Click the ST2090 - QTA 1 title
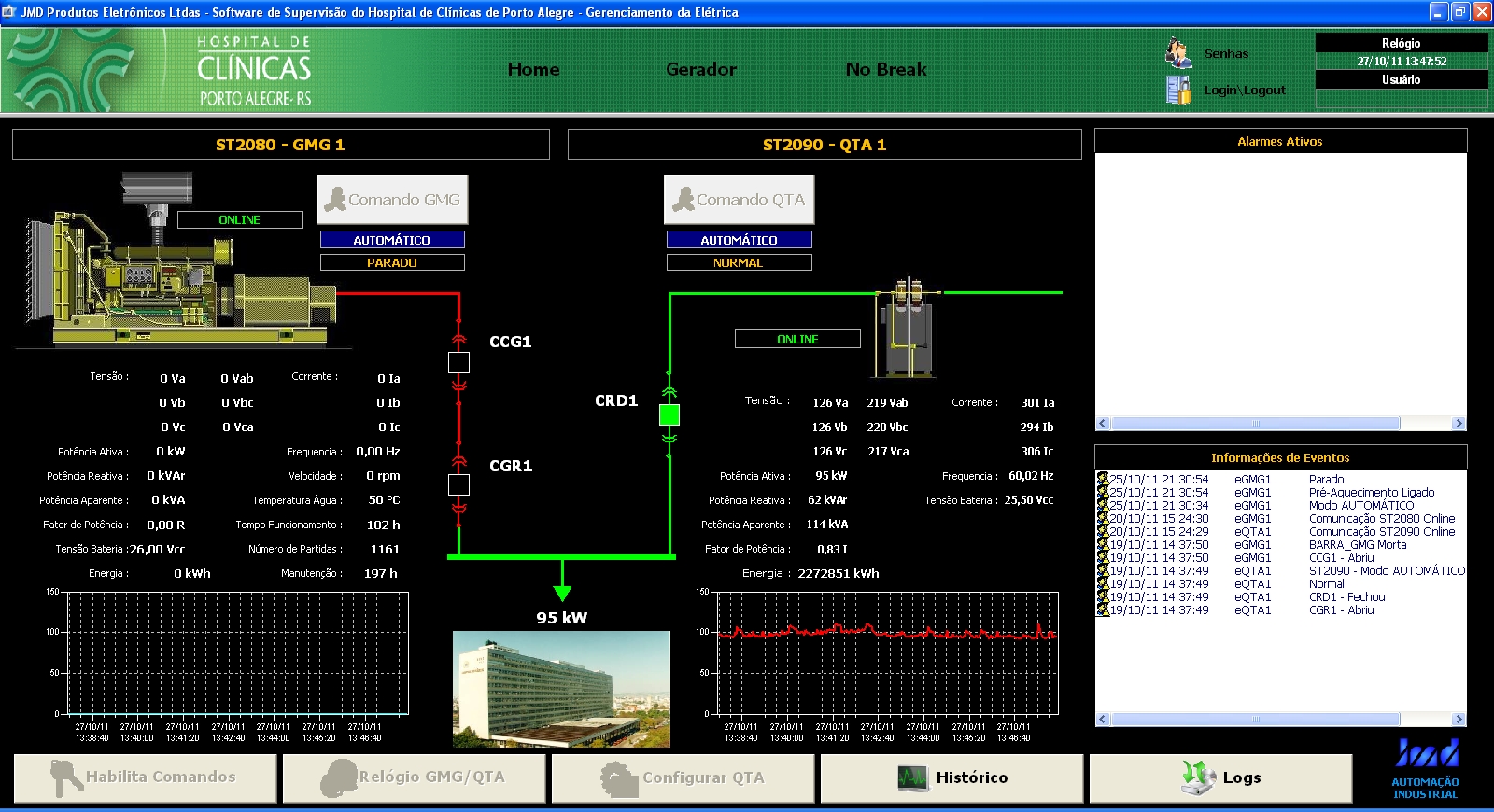Viewport: 1494px width, 812px height. [x=825, y=145]
